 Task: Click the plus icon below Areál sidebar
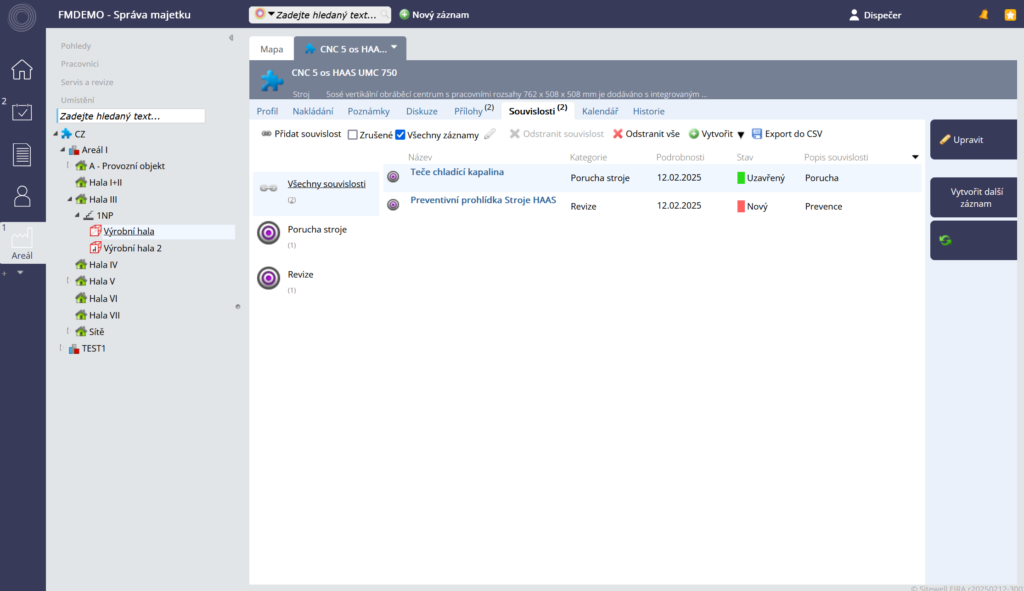(5, 273)
